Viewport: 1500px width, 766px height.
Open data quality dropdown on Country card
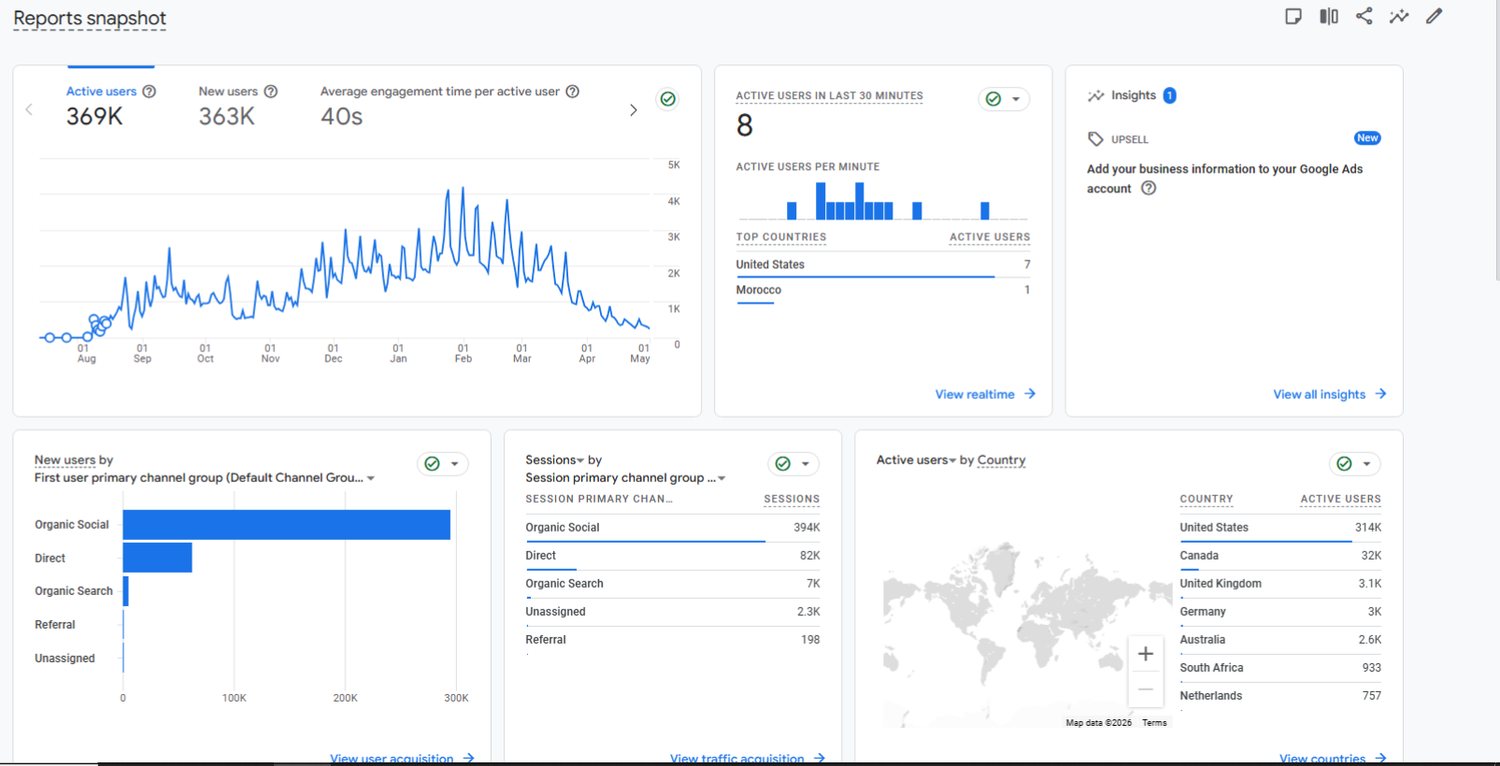1355,464
